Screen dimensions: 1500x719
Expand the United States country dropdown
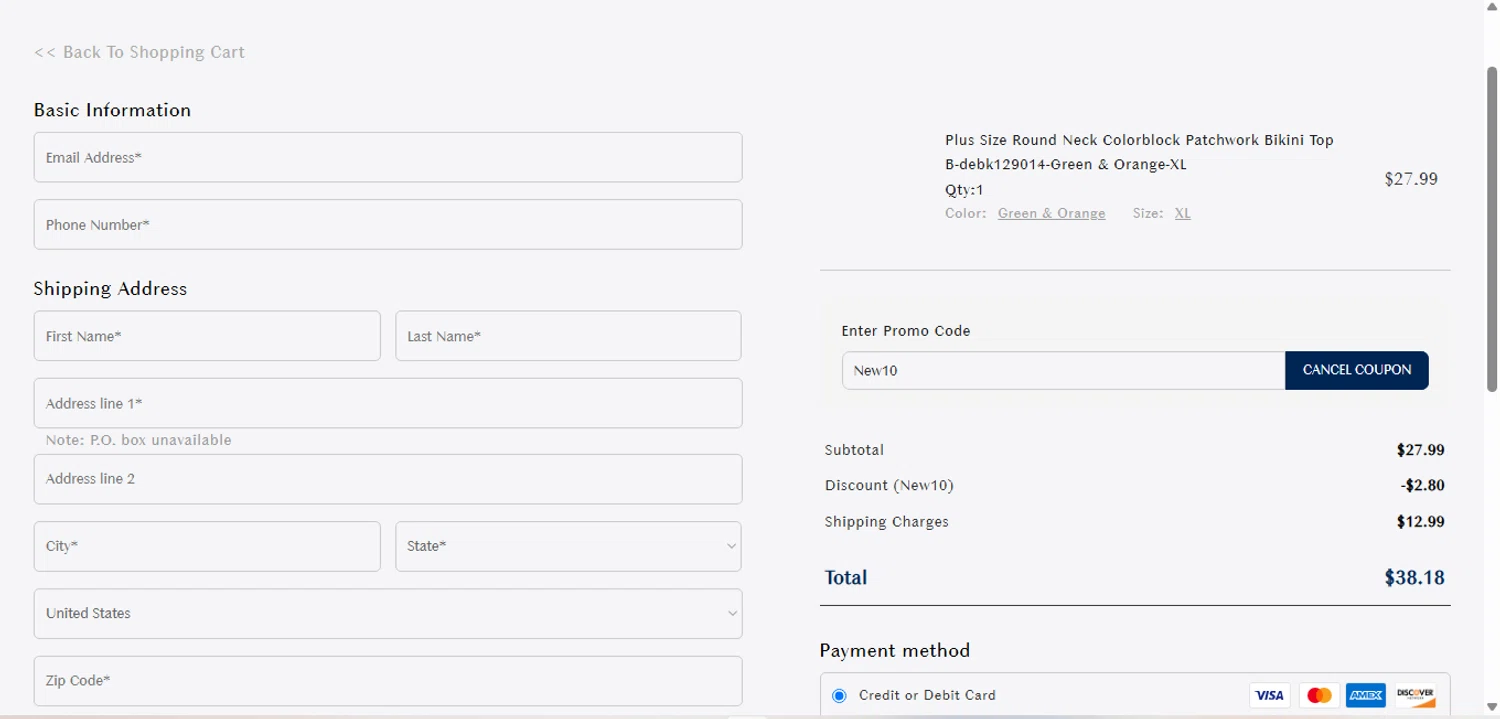[x=388, y=613]
